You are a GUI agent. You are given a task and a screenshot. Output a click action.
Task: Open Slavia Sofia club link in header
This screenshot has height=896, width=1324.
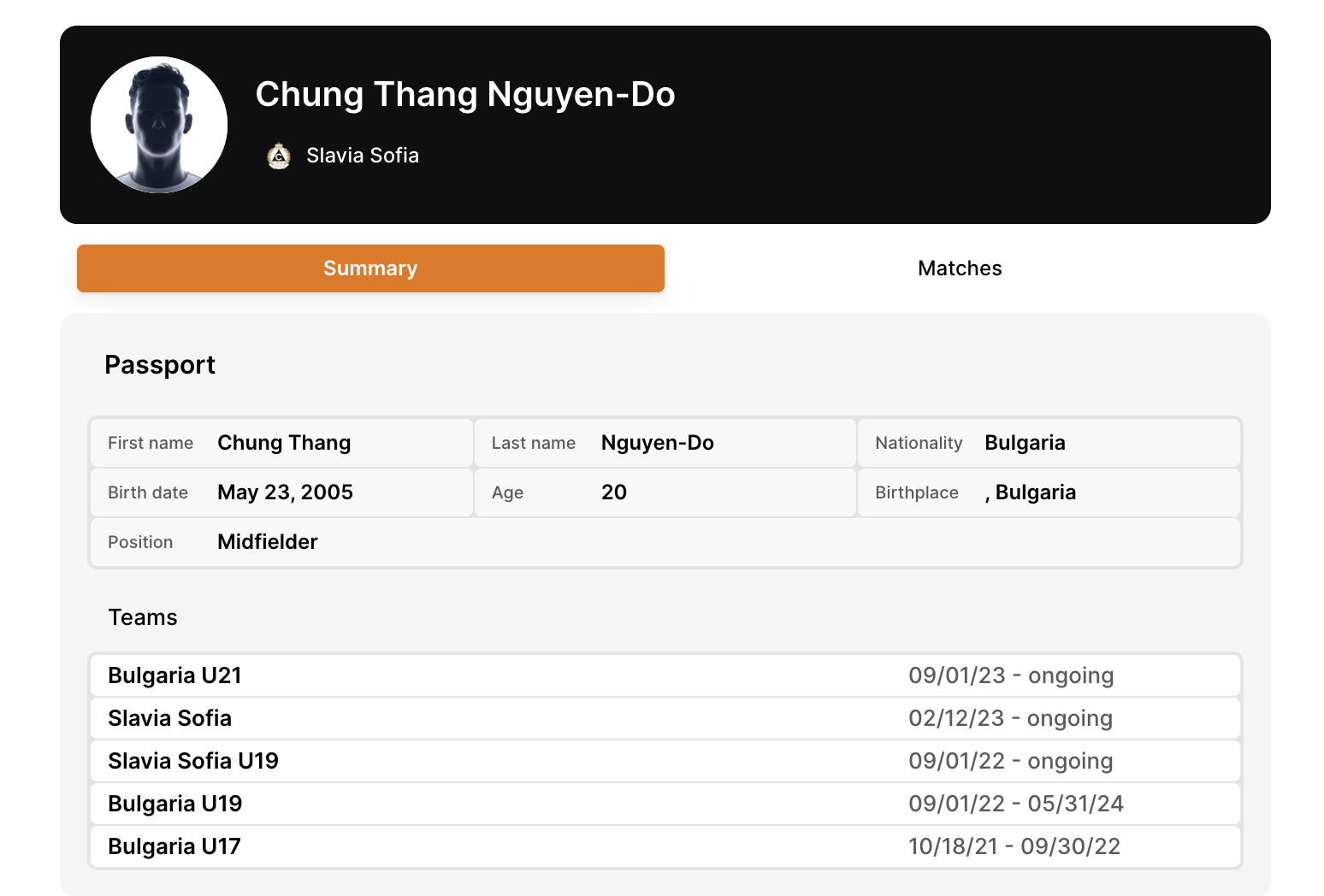click(362, 156)
